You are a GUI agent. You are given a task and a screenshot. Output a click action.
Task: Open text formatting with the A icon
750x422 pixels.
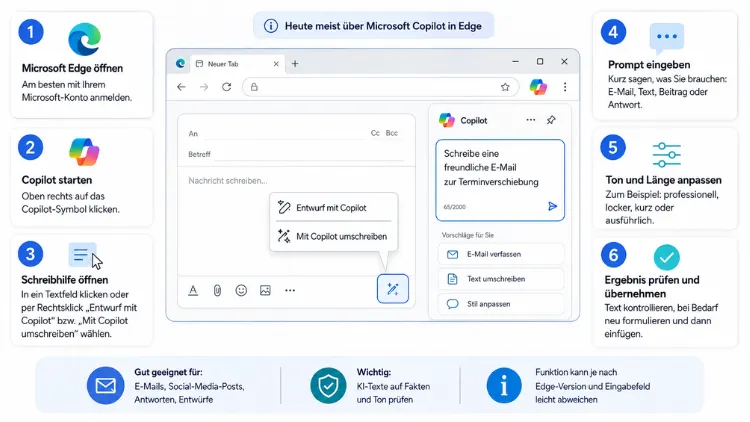click(193, 290)
